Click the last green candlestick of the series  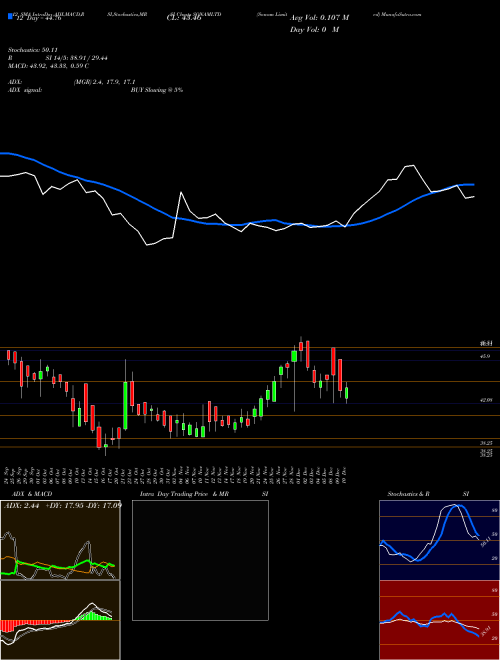tap(347, 393)
